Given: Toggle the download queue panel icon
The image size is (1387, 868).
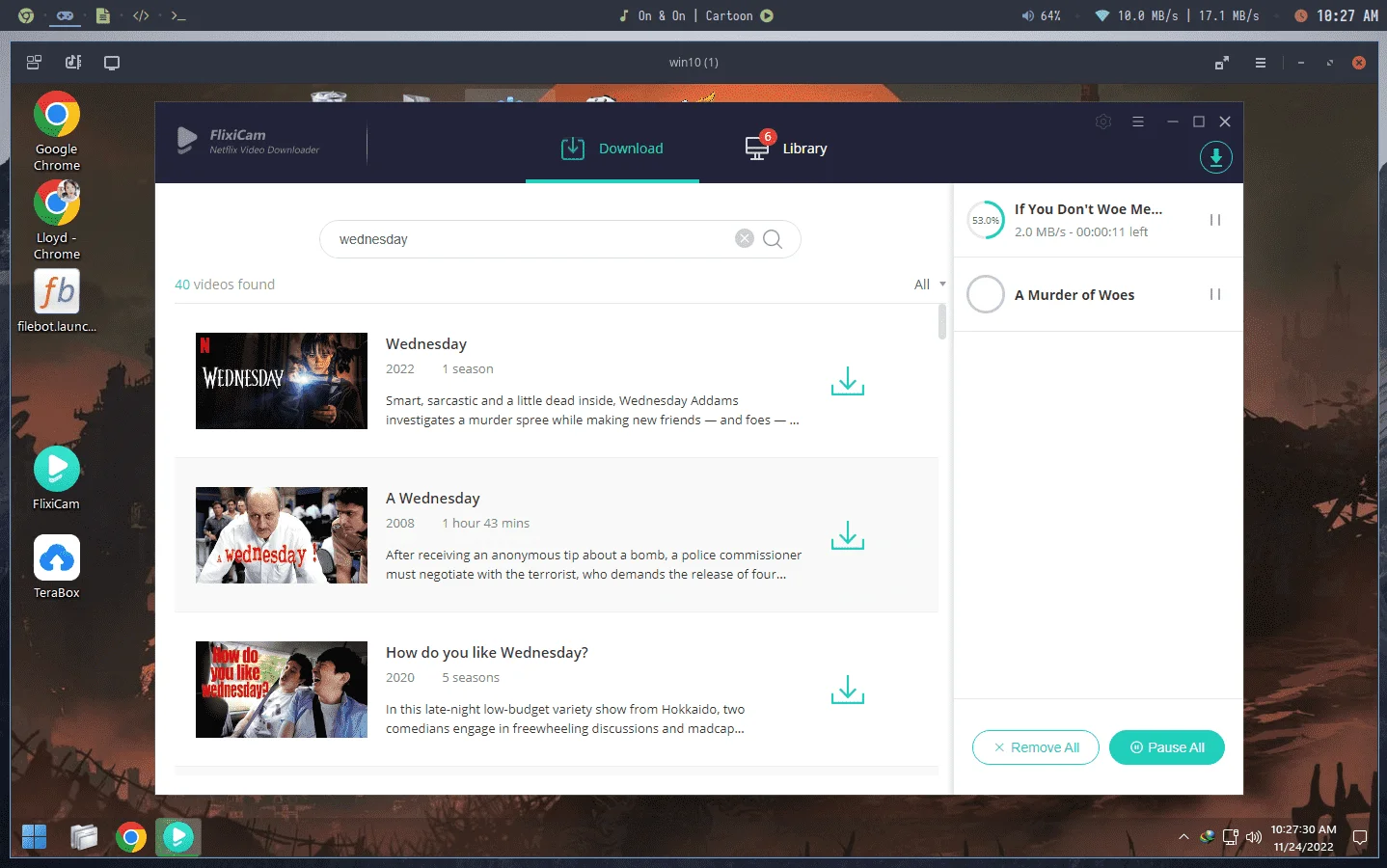Looking at the screenshot, I should pos(1215,157).
